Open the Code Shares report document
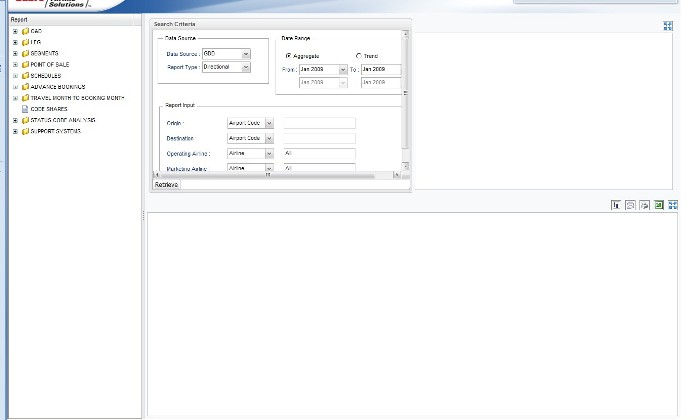 [x=49, y=109]
